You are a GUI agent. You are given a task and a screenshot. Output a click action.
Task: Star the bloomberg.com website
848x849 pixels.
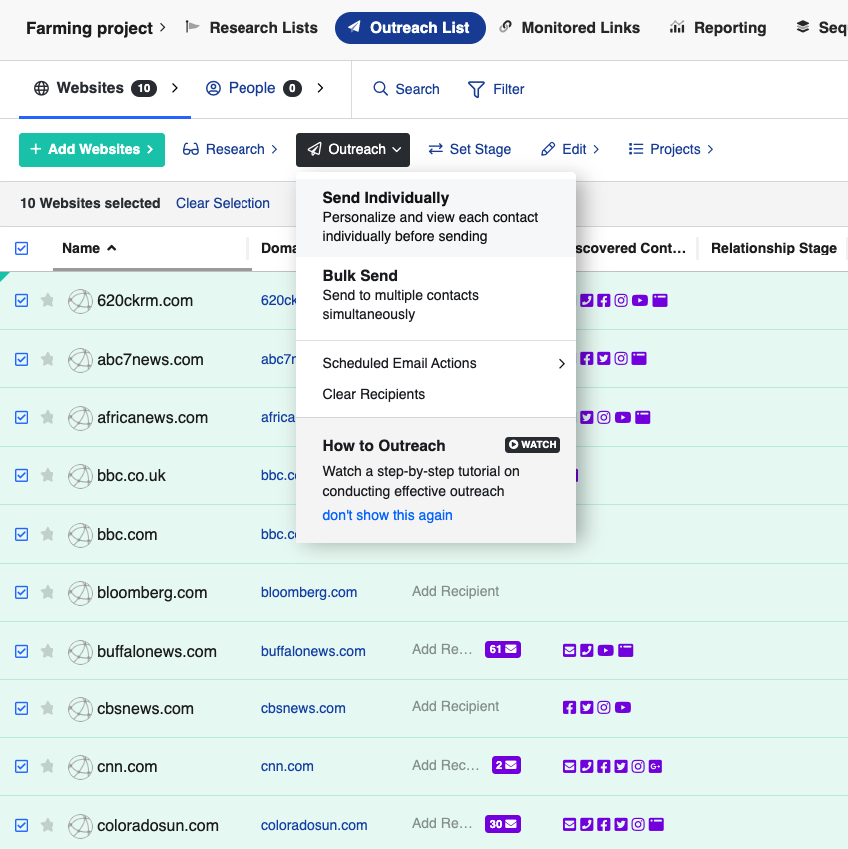tap(47, 592)
